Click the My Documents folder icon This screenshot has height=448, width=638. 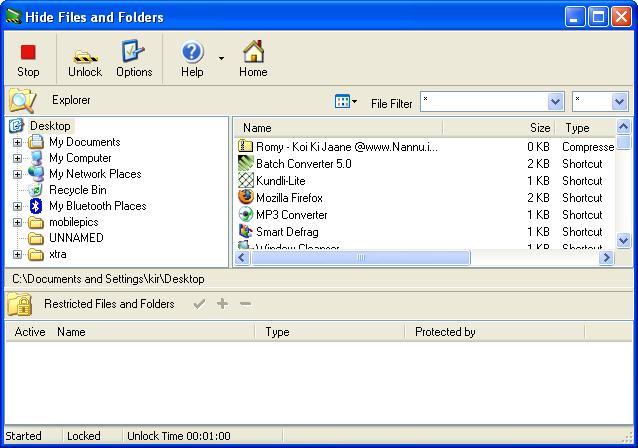(36, 142)
